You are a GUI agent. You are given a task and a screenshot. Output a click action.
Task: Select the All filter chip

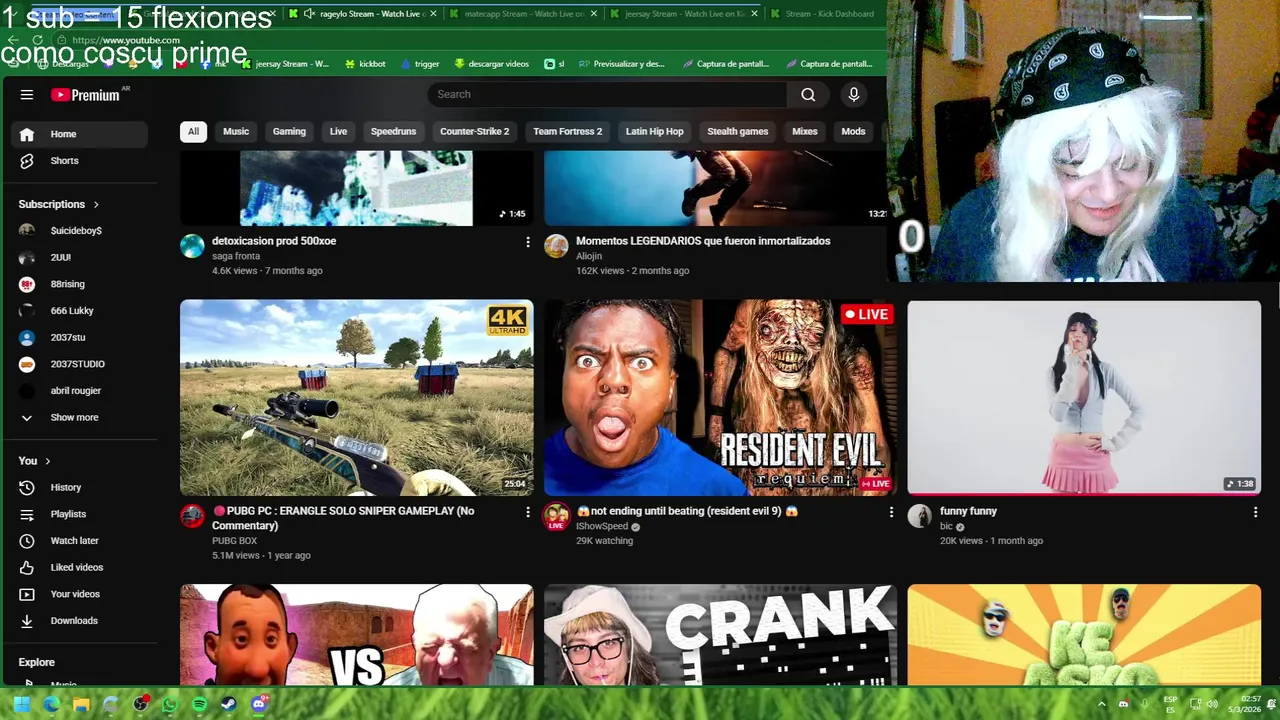point(193,132)
